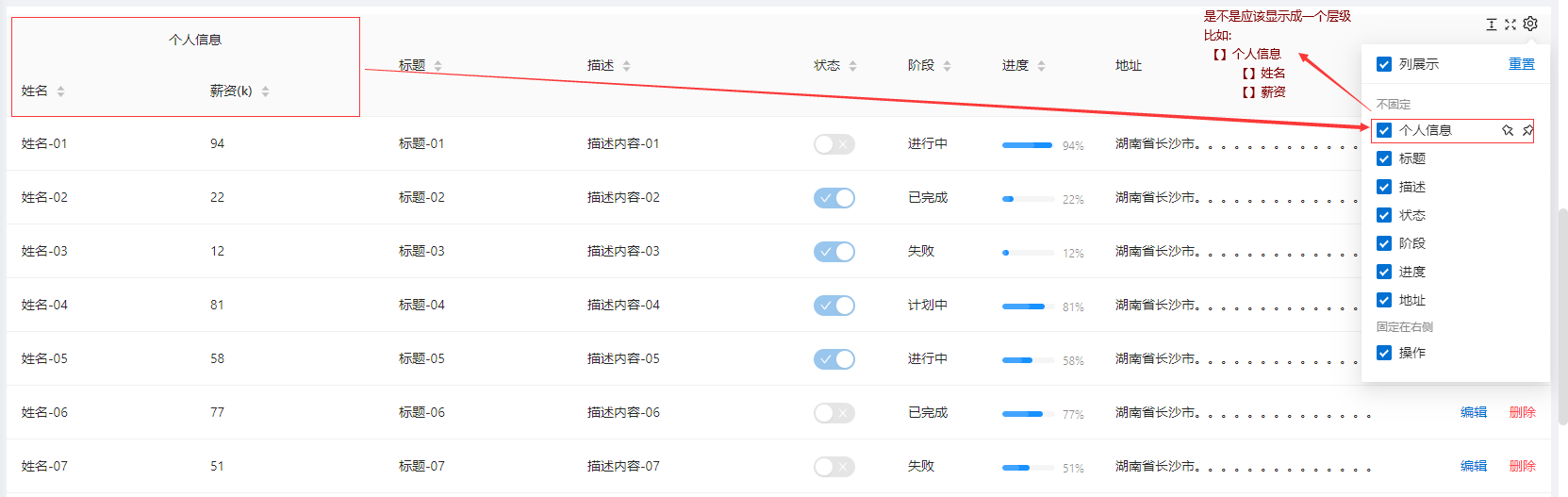Toggle status switch for 姓名-06 row
The height and width of the screenshot is (497, 1568).
(x=834, y=413)
